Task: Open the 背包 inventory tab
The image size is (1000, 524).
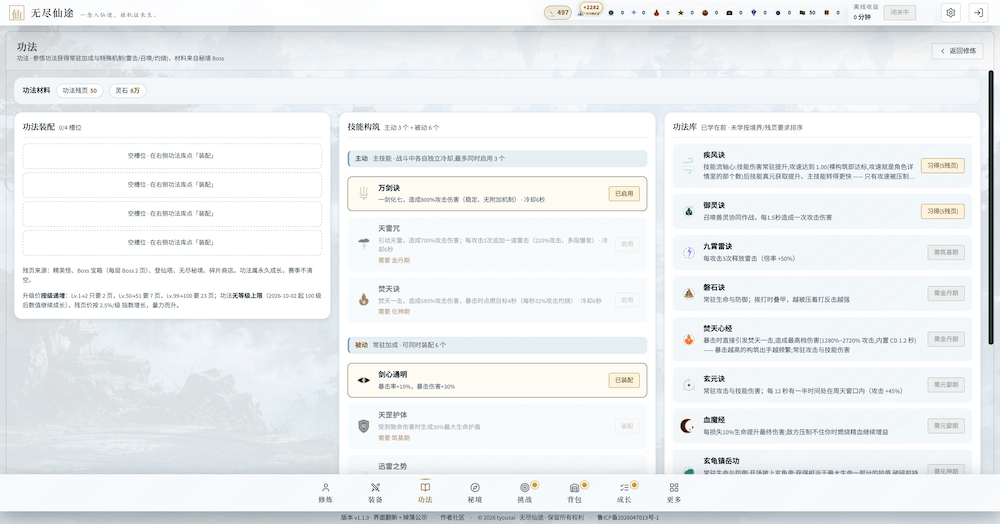Action: click(x=574, y=493)
